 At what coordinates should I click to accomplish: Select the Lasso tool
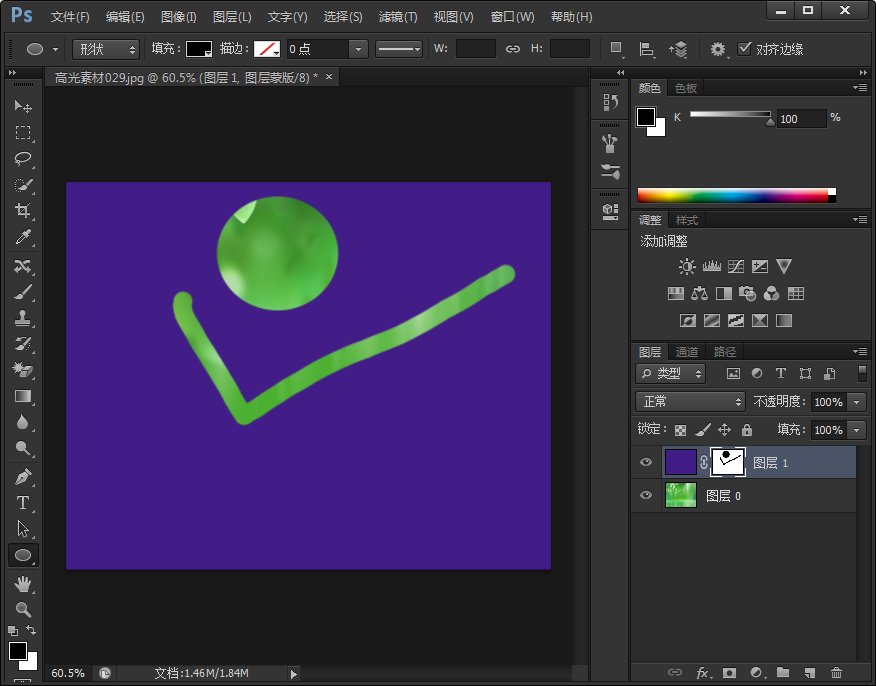22,158
